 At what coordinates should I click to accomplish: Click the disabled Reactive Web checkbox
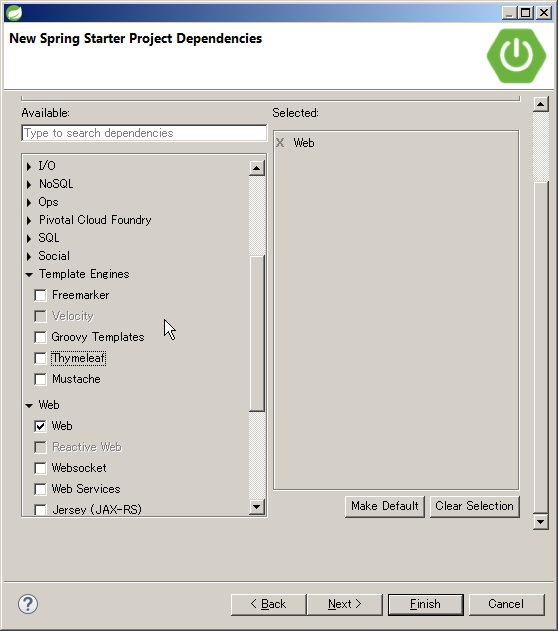point(40,447)
